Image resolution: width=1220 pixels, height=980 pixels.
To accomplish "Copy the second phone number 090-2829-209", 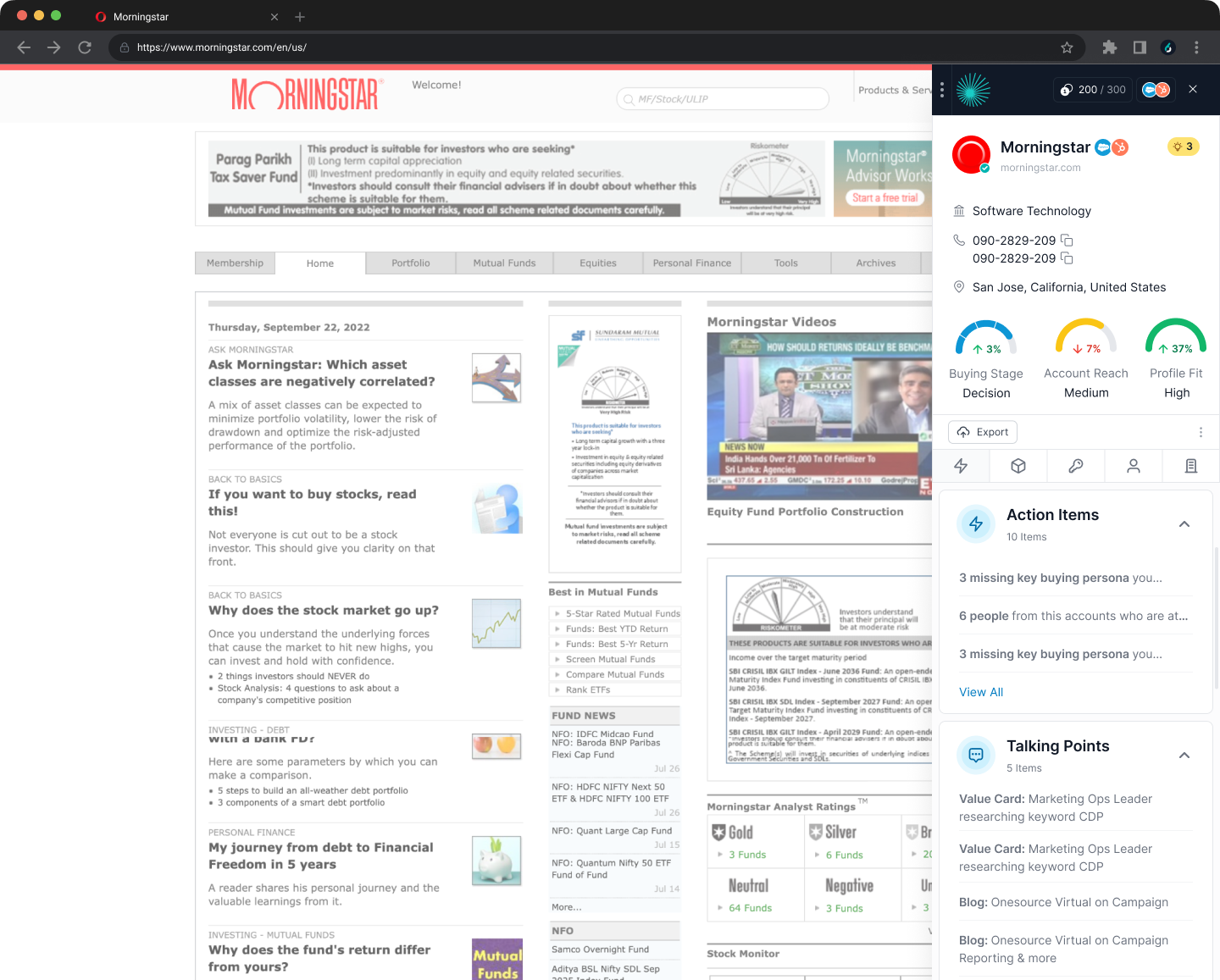I will 1067,258.
